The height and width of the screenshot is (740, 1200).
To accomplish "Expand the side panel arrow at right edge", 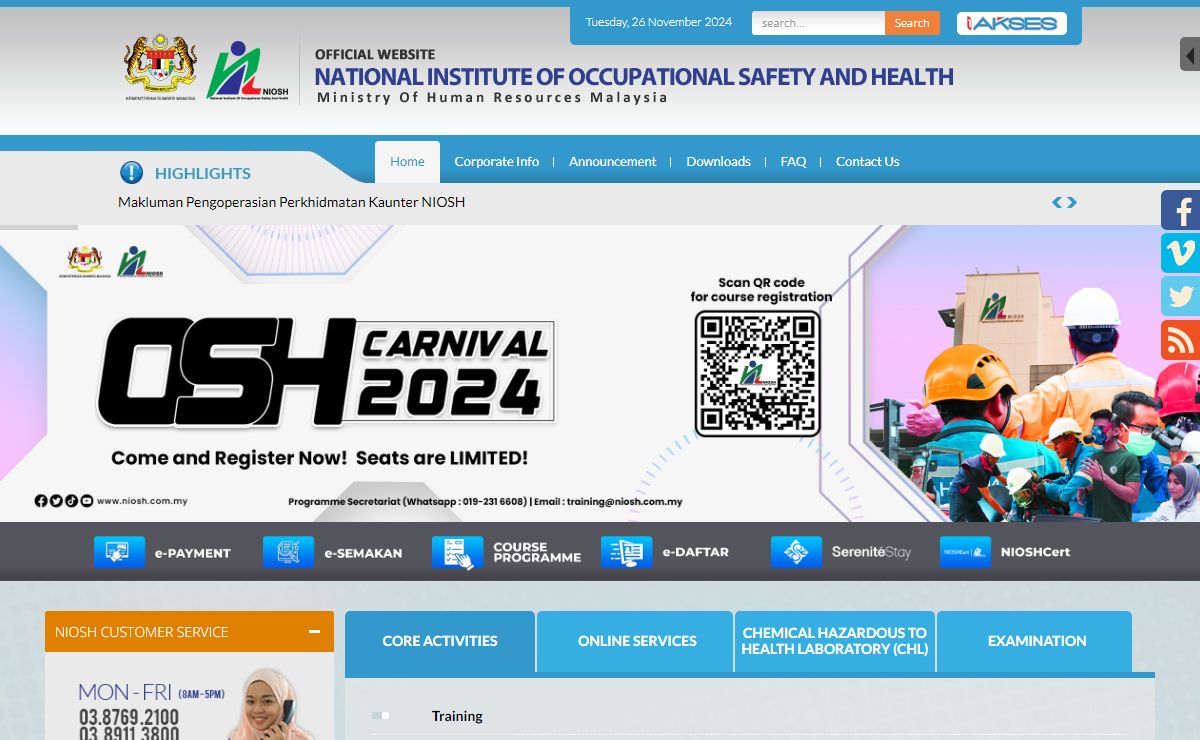I will pos(1190,54).
